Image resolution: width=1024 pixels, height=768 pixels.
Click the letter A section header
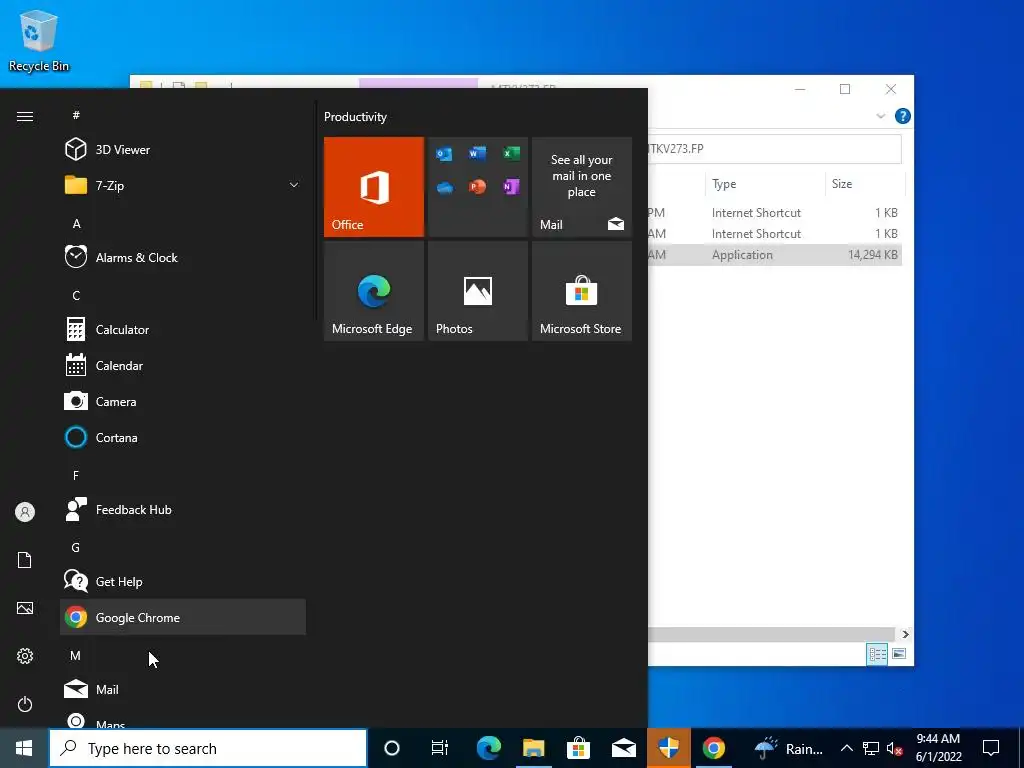(76, 223)
